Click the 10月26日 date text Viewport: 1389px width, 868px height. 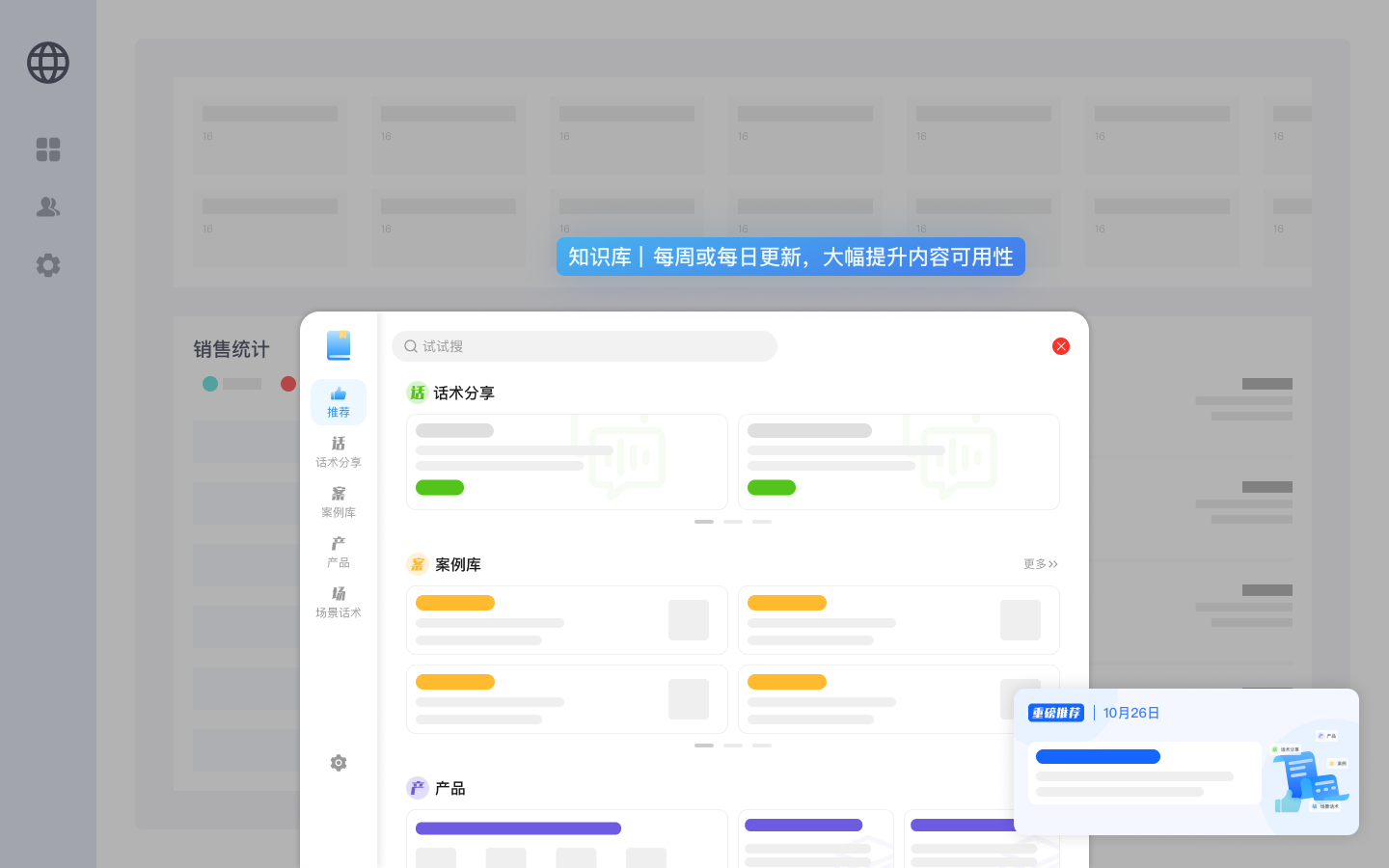click(1131, 713)
